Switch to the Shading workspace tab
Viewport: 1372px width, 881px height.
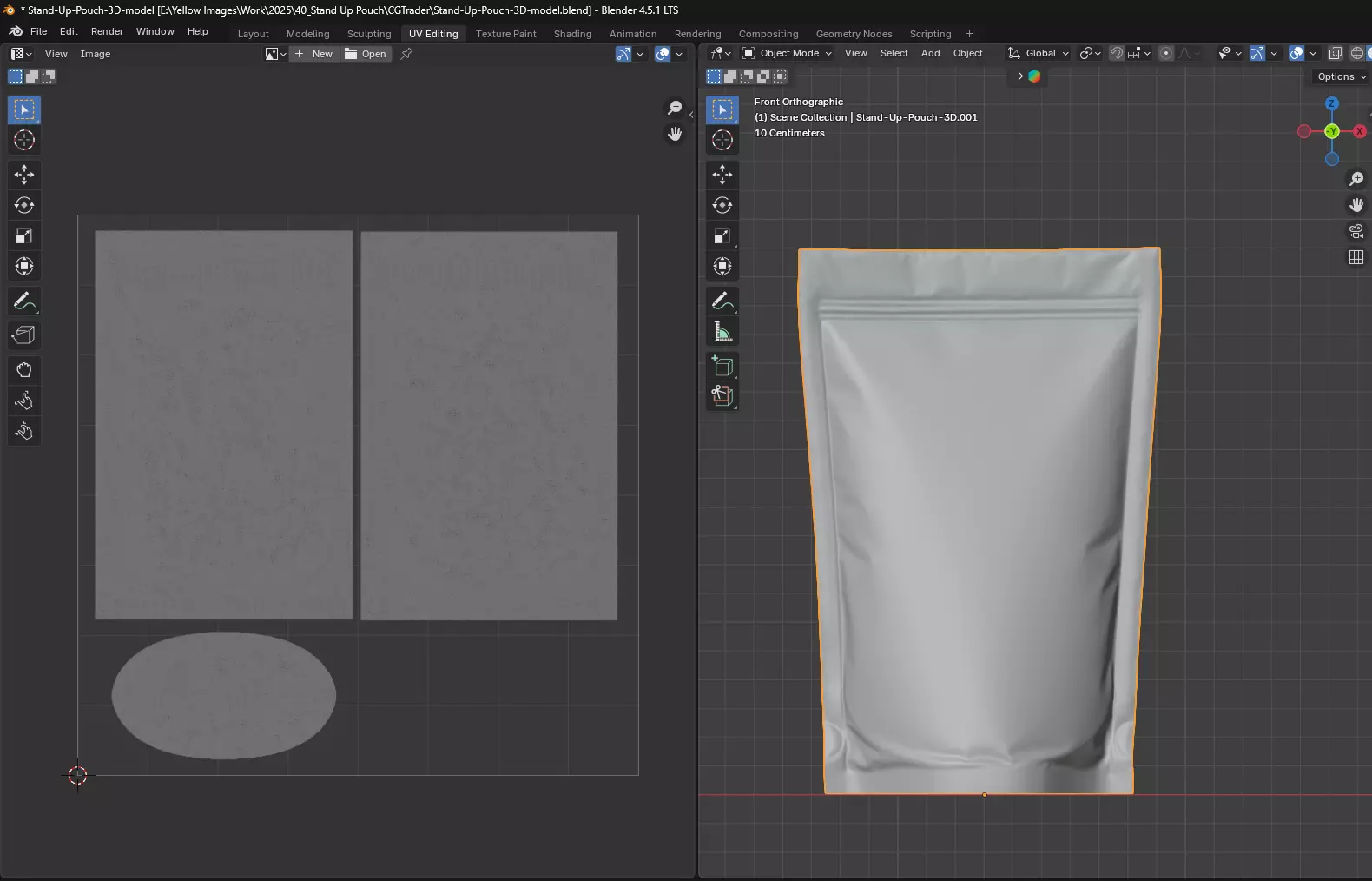pyautogui.click(x=573, y=34)
